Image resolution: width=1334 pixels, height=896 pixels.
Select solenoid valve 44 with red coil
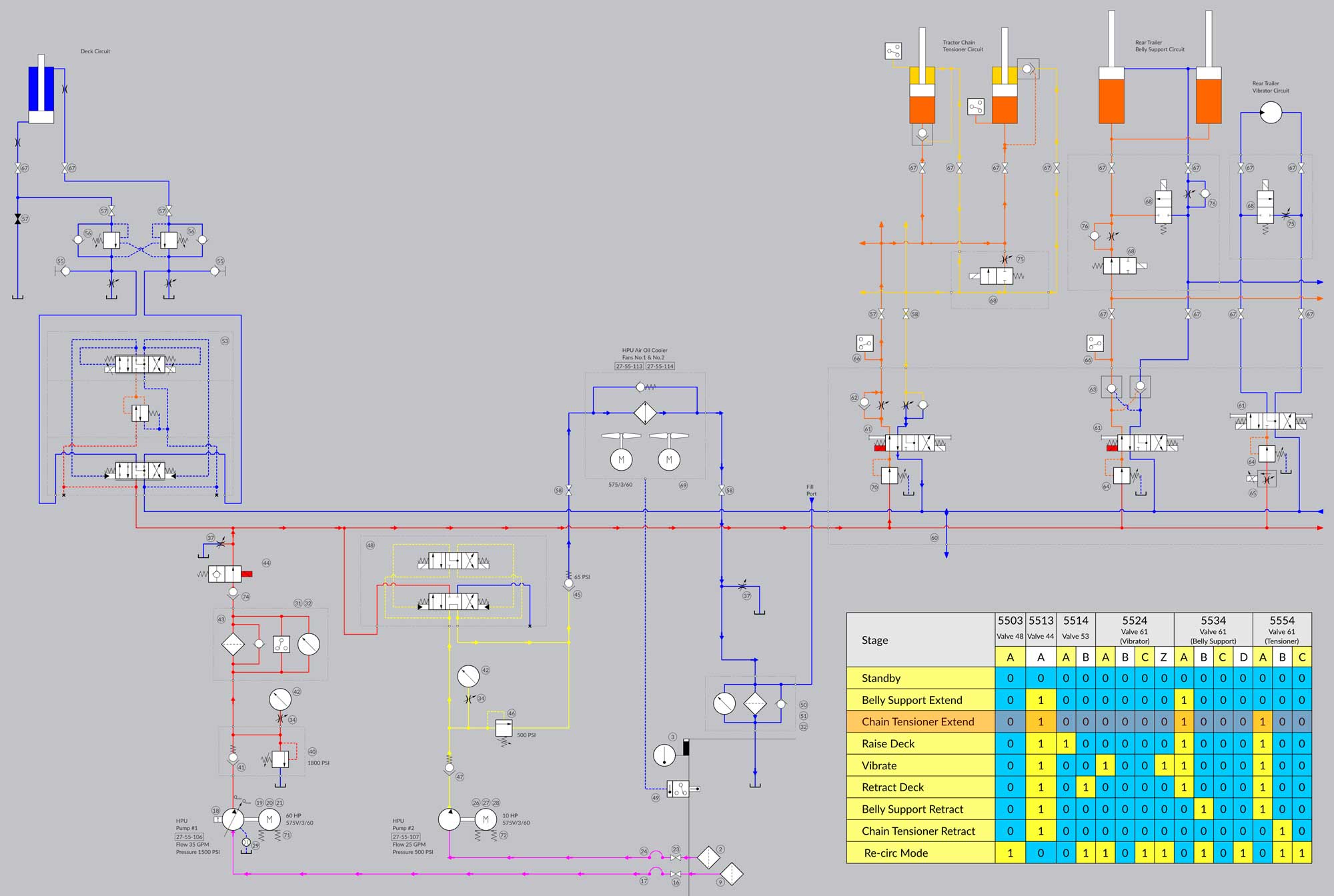click(225, 573)
